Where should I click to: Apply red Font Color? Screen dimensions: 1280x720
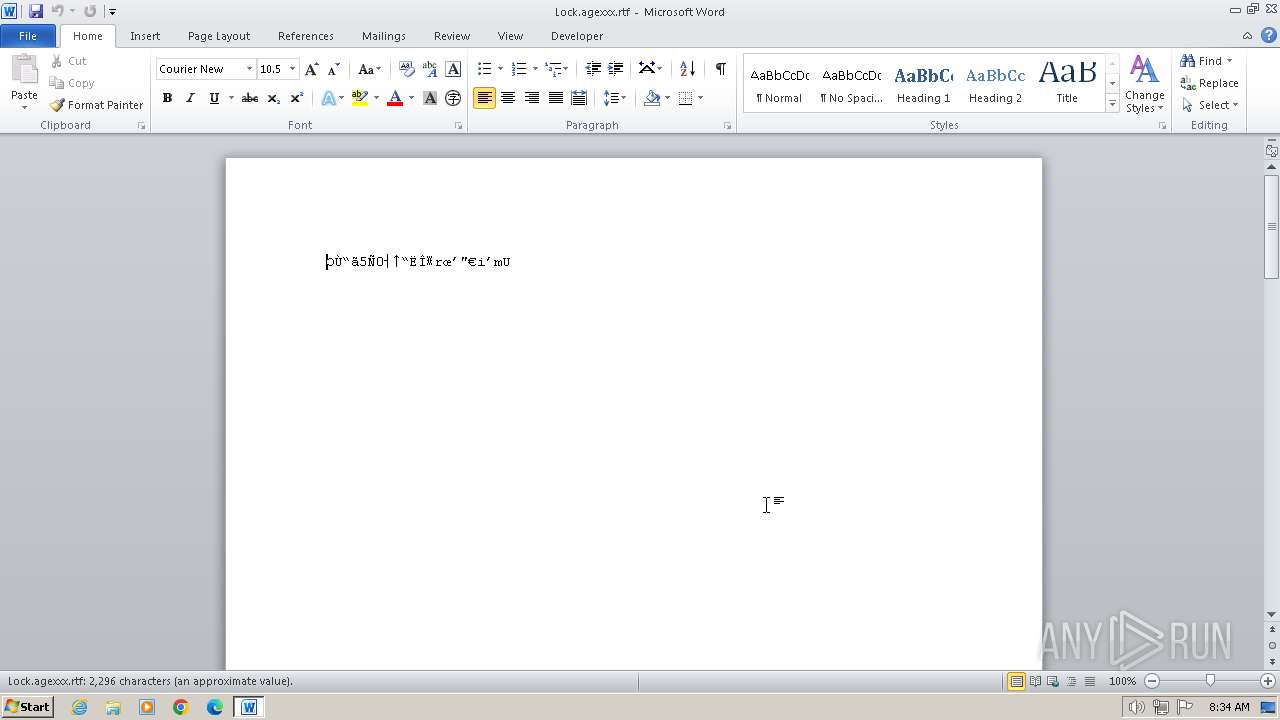point(395,98)
